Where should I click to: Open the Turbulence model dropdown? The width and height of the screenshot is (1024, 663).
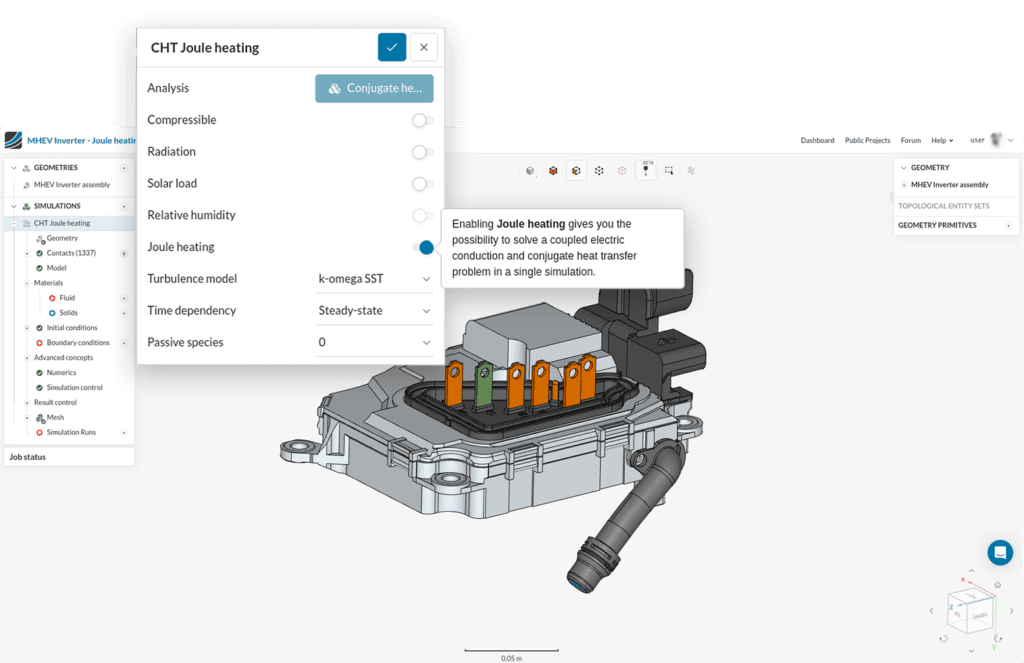374,278
